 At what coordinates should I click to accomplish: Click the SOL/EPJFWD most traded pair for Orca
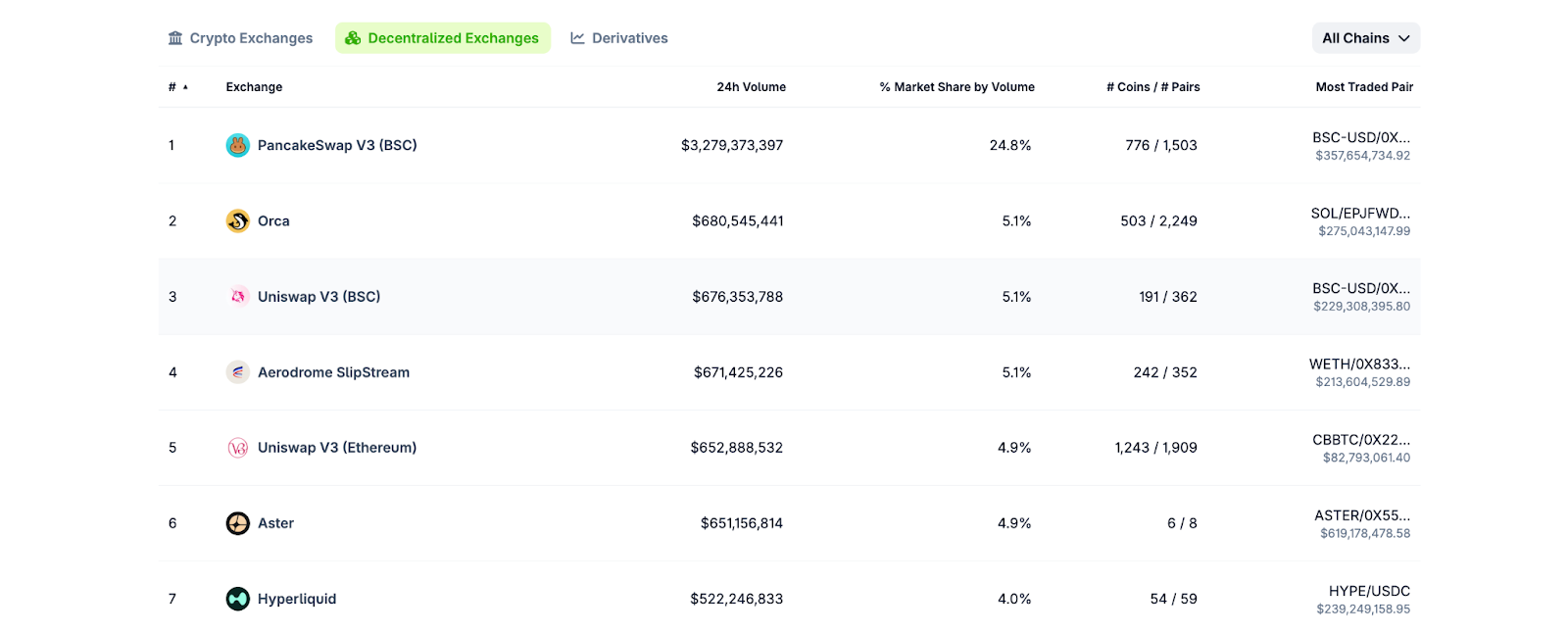coord(1360,214)
